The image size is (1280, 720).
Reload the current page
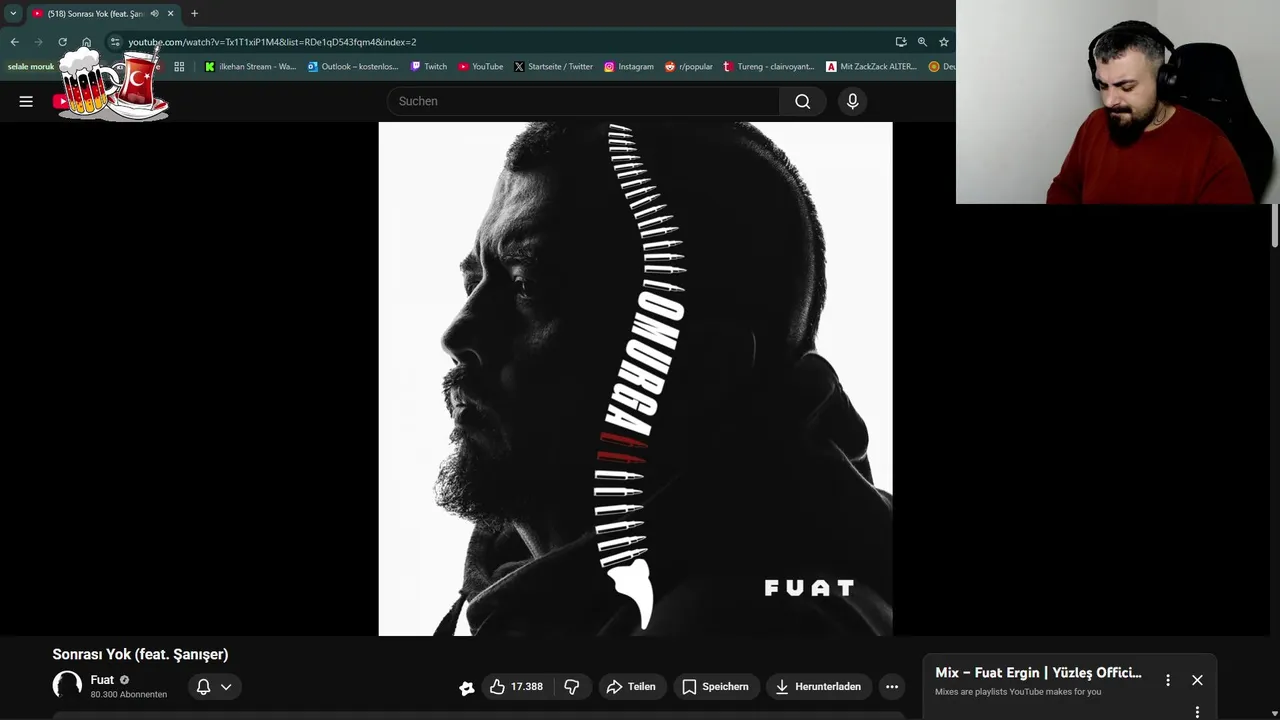[x=62, y=42]
